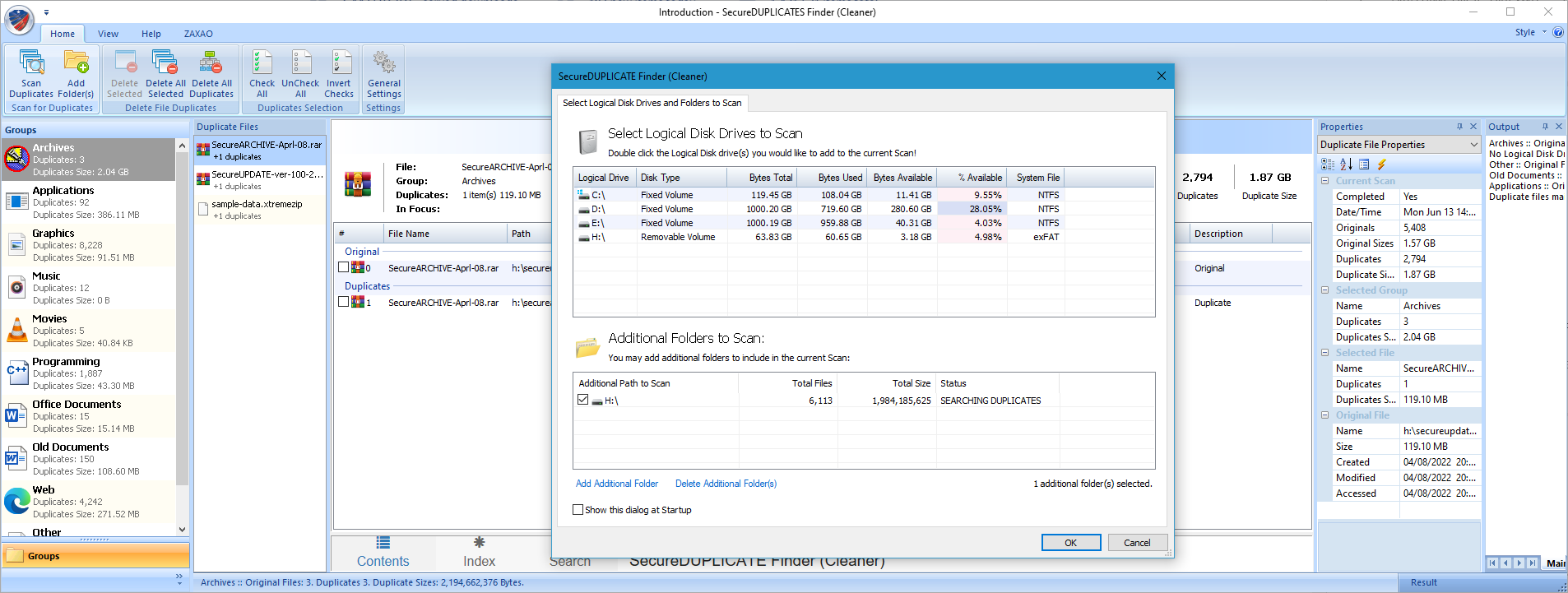The image size is (1568, 593).
Task: Uncheck the H:\ additional path checkbox
Action: point(583,400)
